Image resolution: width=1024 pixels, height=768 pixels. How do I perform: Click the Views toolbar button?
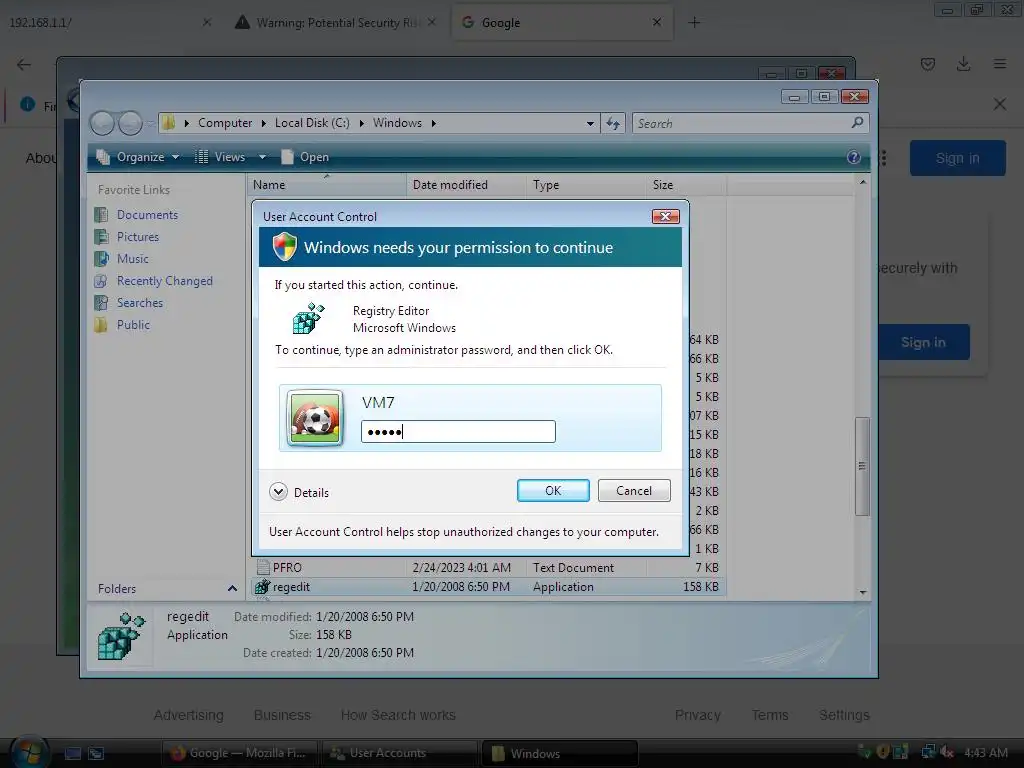point(221,157)
